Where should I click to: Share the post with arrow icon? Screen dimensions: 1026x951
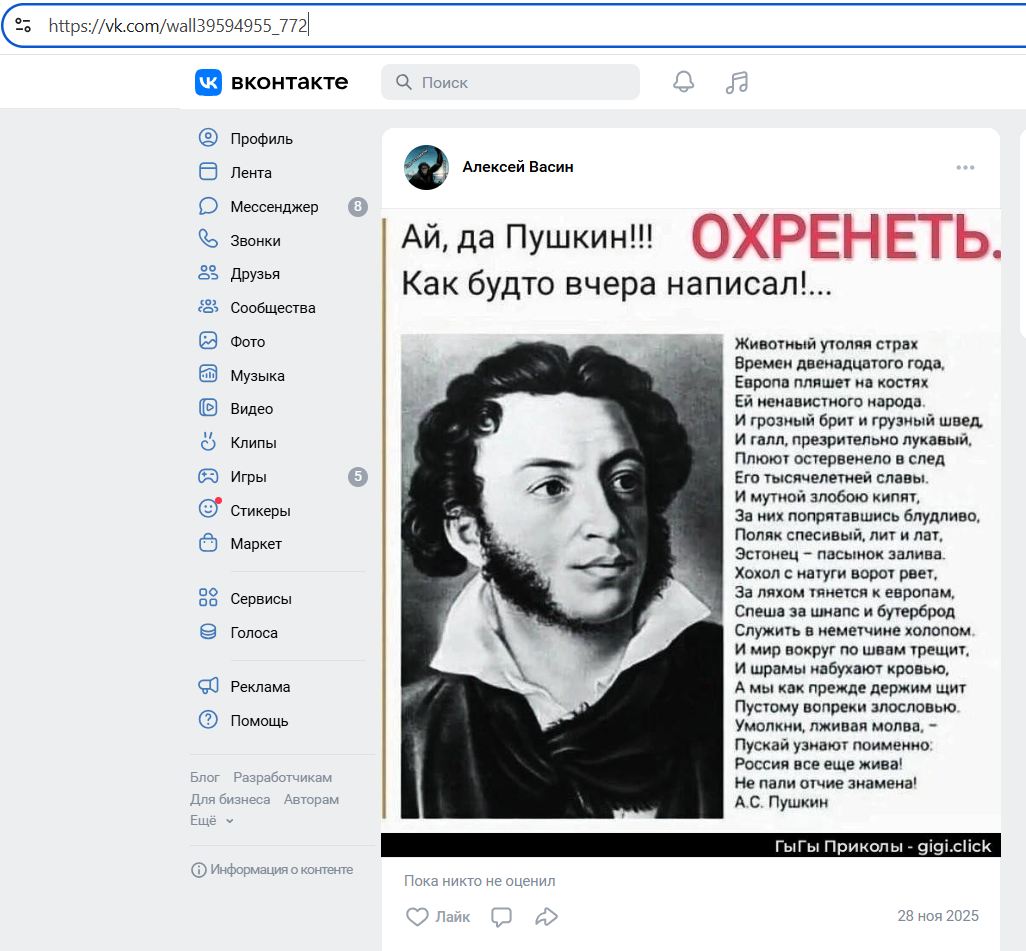[x=546, y=916]
